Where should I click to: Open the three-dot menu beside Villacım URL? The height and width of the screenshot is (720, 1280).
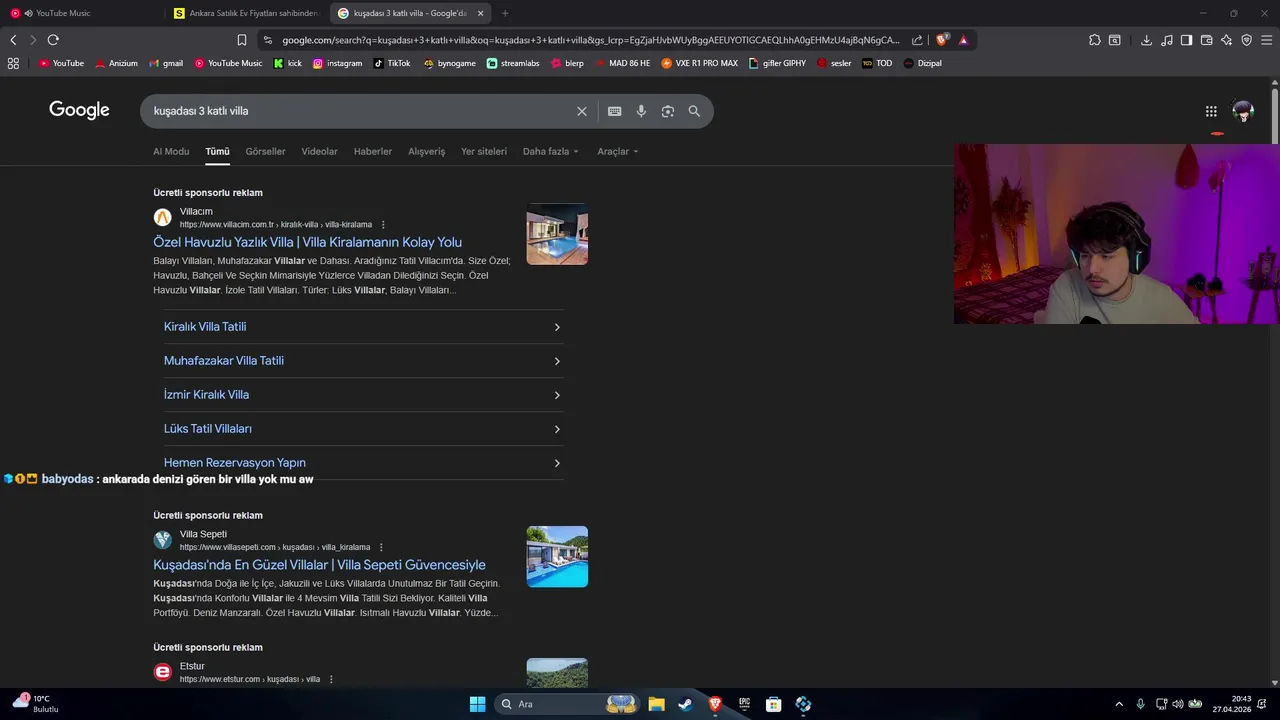coord(383,225)
